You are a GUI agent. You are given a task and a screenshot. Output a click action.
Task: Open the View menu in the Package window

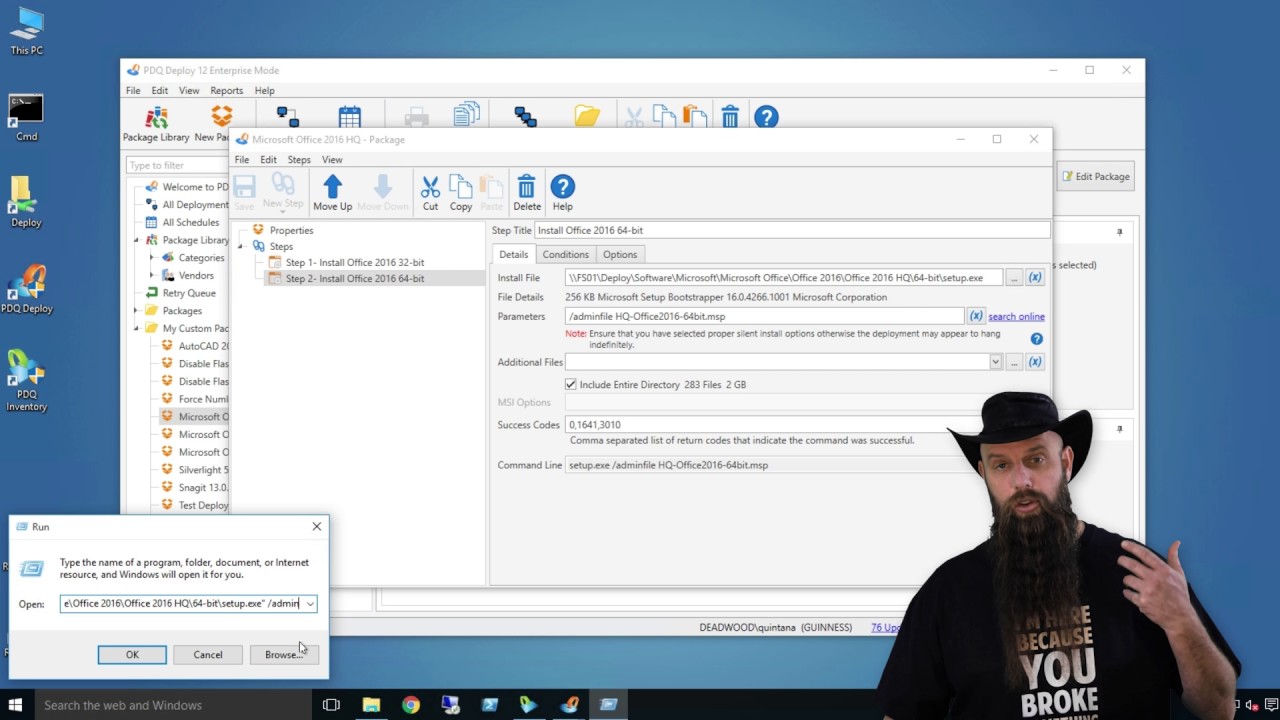click(x=332, y=159)
